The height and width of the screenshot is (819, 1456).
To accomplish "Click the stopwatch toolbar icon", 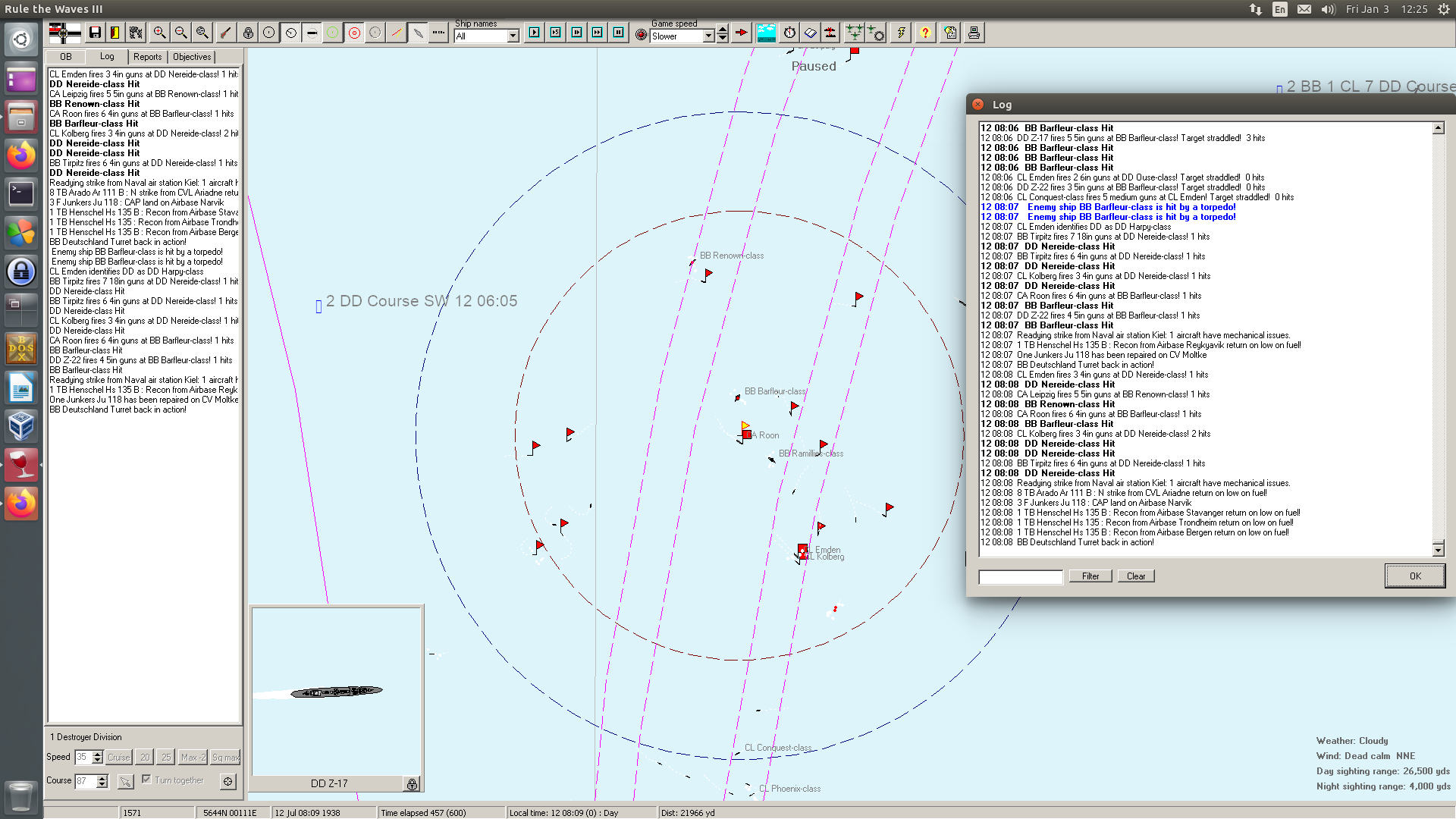I will pos(790,33).
